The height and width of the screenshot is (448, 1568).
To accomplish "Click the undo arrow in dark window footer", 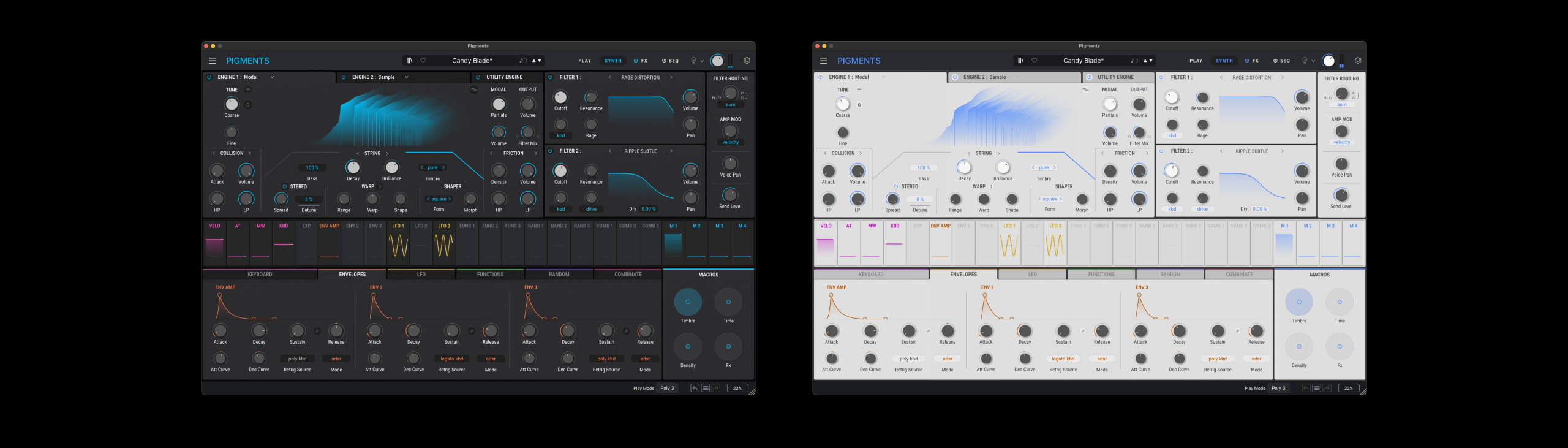I will point(695,388).
